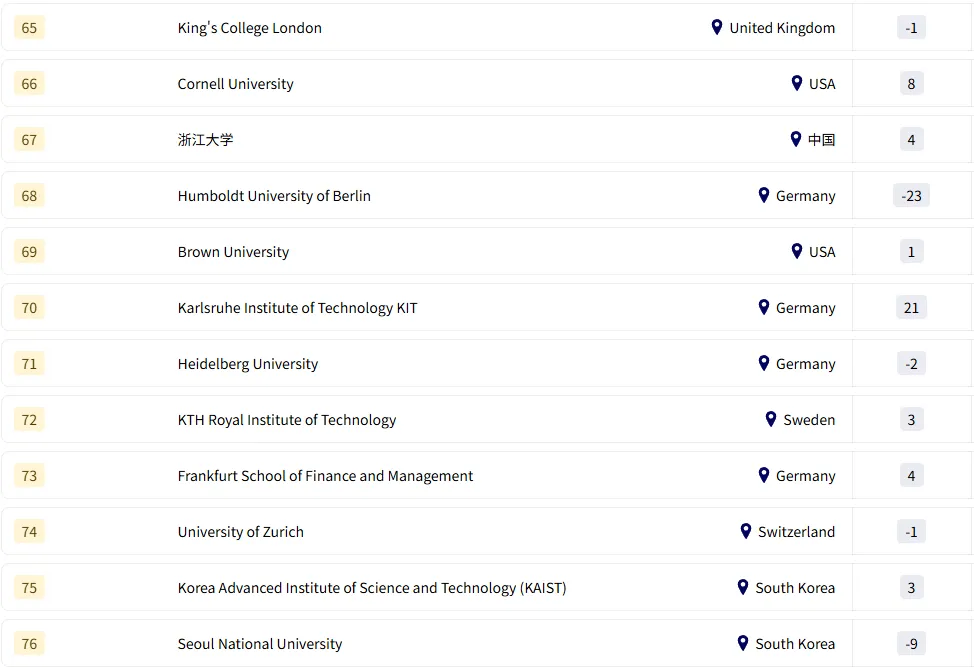Click the location pin beside United Kingdom
Image resolution: width=974 pixels, height=667 pixels.
point(717,27)
